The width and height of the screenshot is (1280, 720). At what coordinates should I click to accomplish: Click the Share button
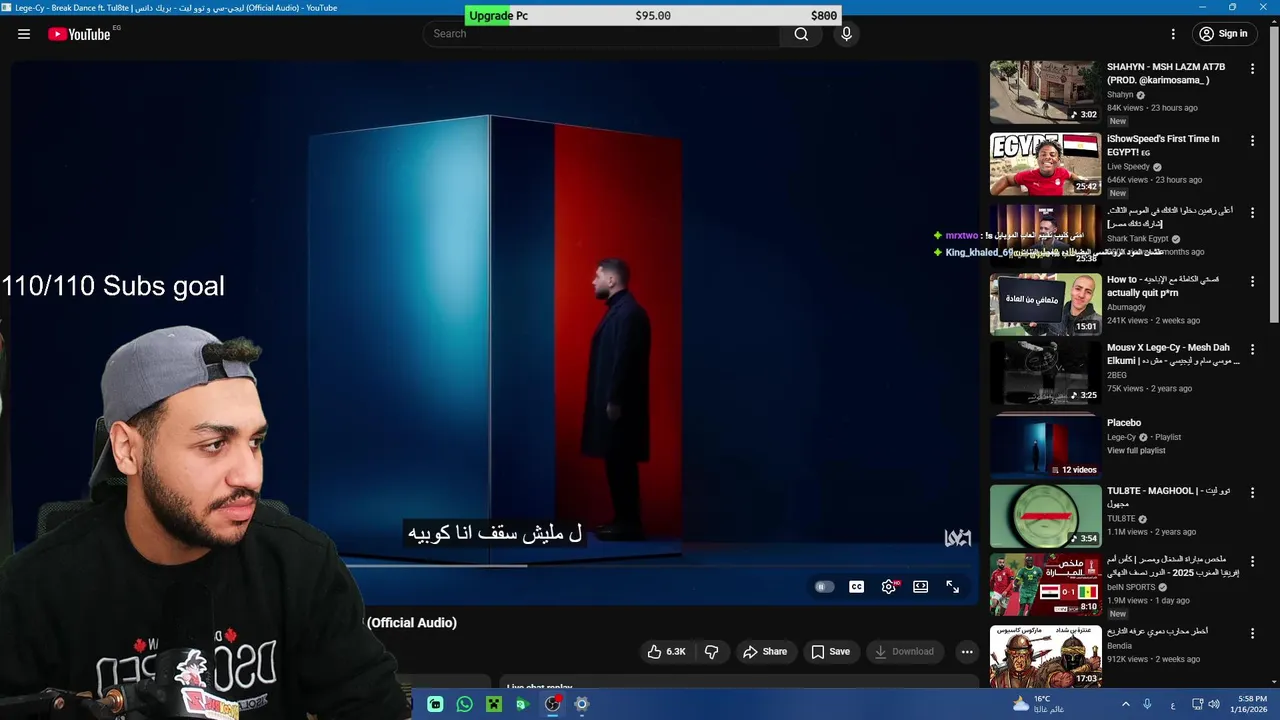click(765, 652)
